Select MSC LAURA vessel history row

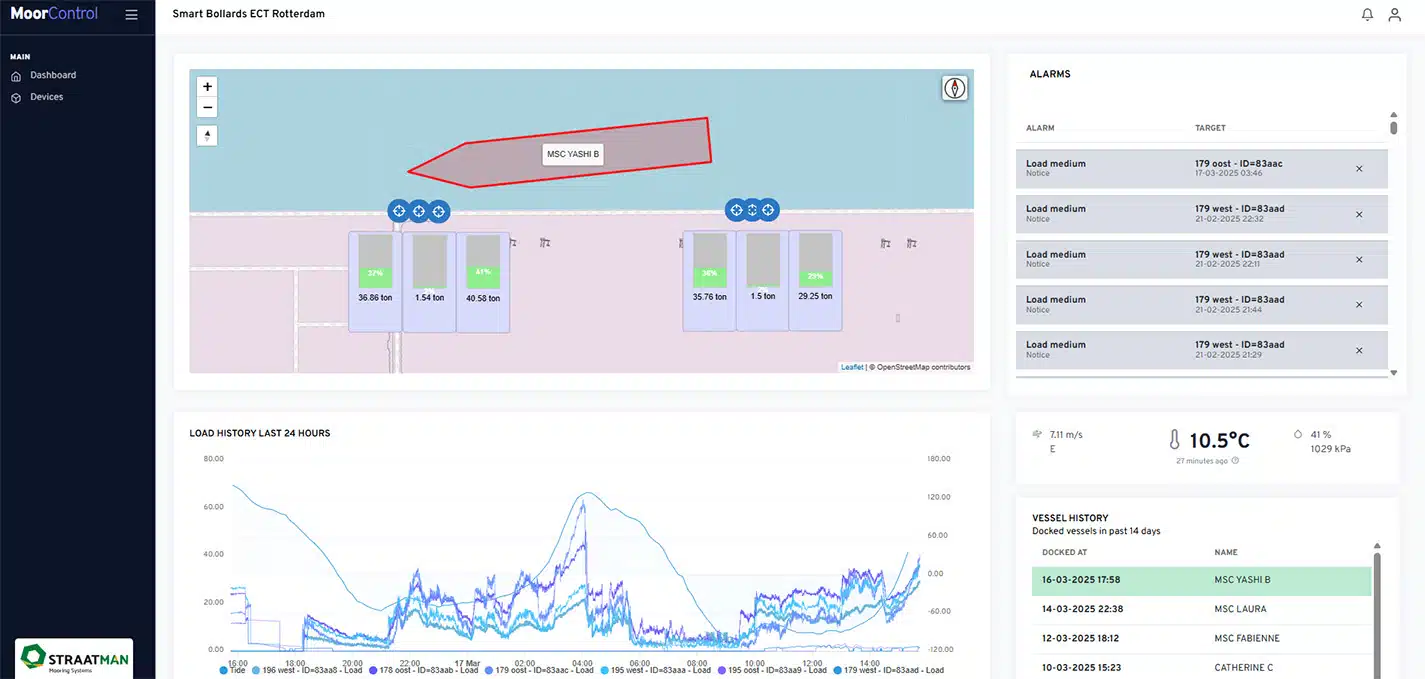1201,609
